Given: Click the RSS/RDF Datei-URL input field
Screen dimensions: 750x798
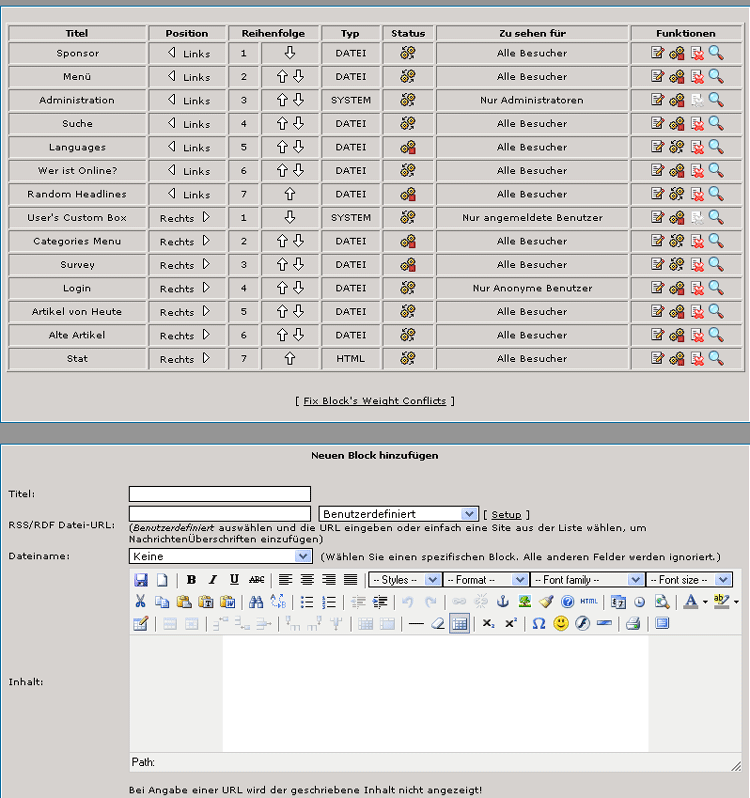Looking at the screenshot, I should coord(220,514).
